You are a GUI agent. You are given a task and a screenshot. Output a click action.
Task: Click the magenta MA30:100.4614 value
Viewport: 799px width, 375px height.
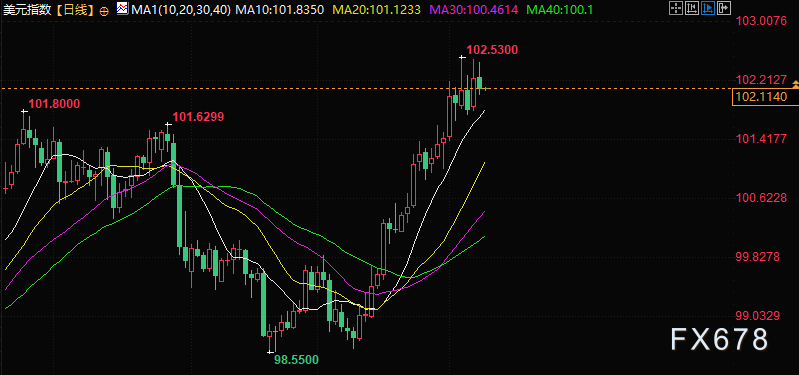(473, 9)
